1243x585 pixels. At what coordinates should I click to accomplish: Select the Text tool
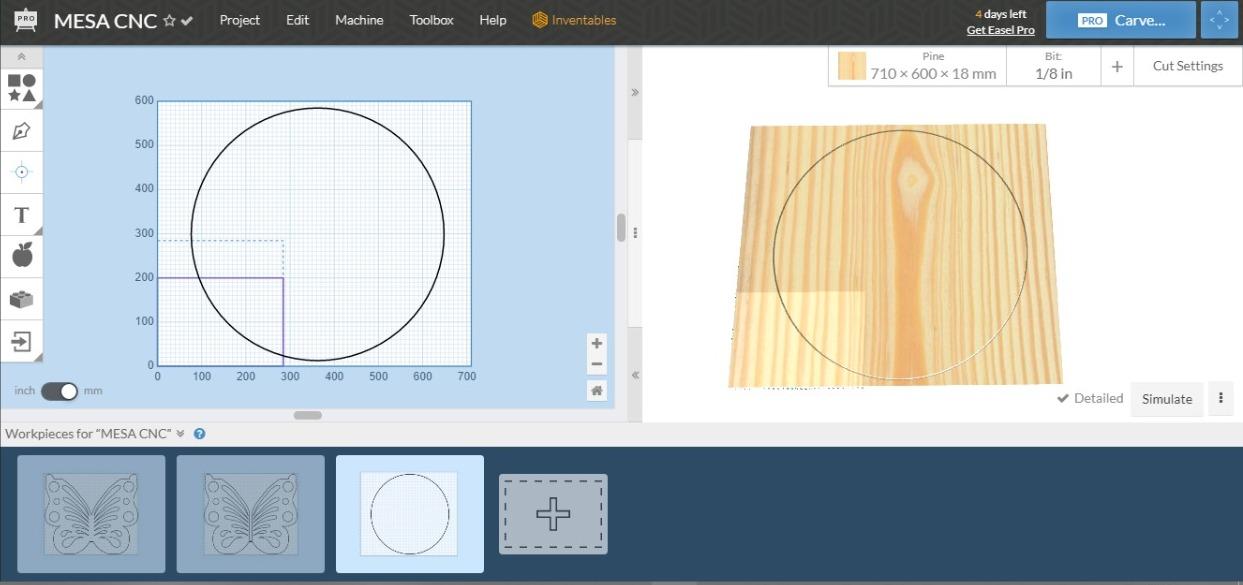[21, 215]
